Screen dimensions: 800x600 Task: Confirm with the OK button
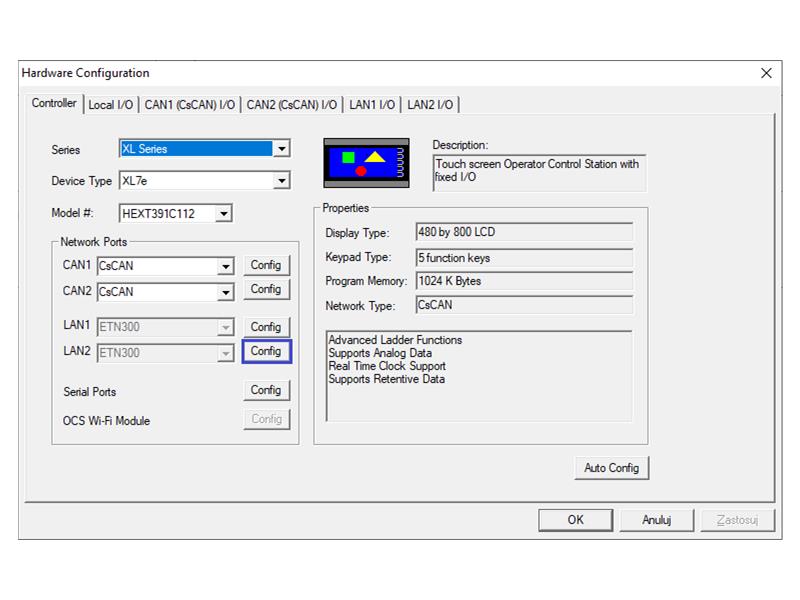(x=576, y=520)
